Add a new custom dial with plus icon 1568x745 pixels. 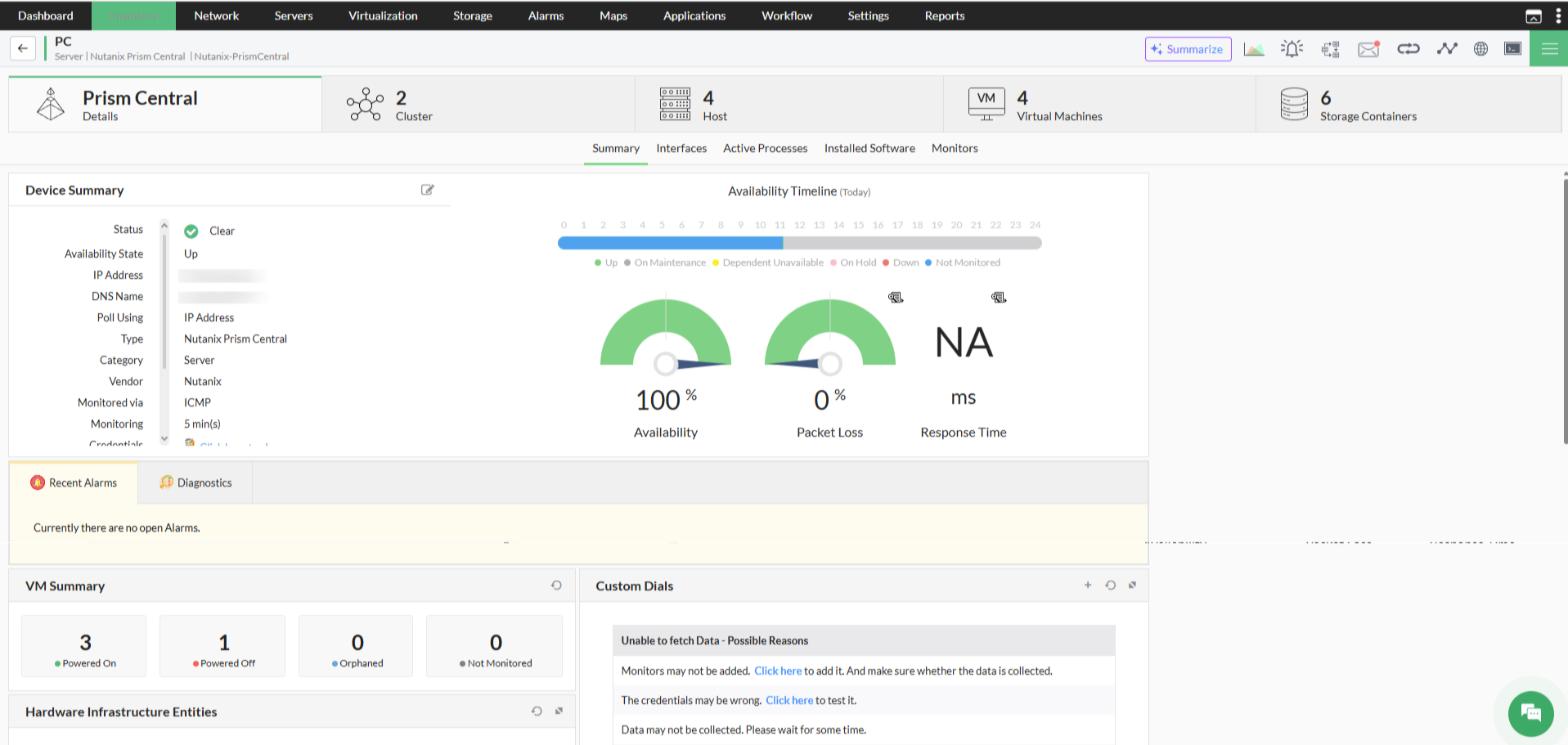tap(1088, 586)
